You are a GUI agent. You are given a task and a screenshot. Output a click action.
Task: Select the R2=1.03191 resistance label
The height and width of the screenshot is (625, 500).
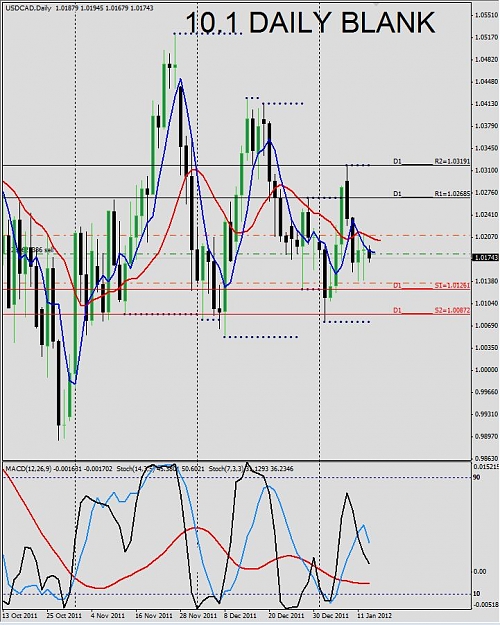(452, 161)
